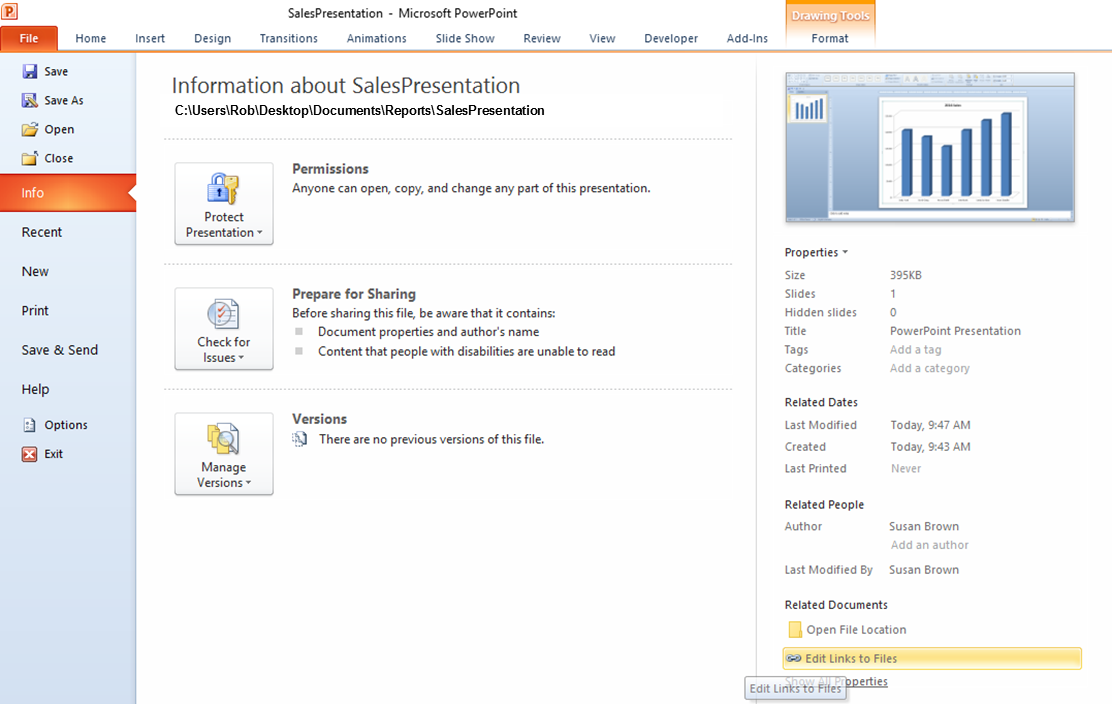Click the PowerPoint icon in the title bar
Viewport: 1112px width, 704px height.
pos(12,12)
